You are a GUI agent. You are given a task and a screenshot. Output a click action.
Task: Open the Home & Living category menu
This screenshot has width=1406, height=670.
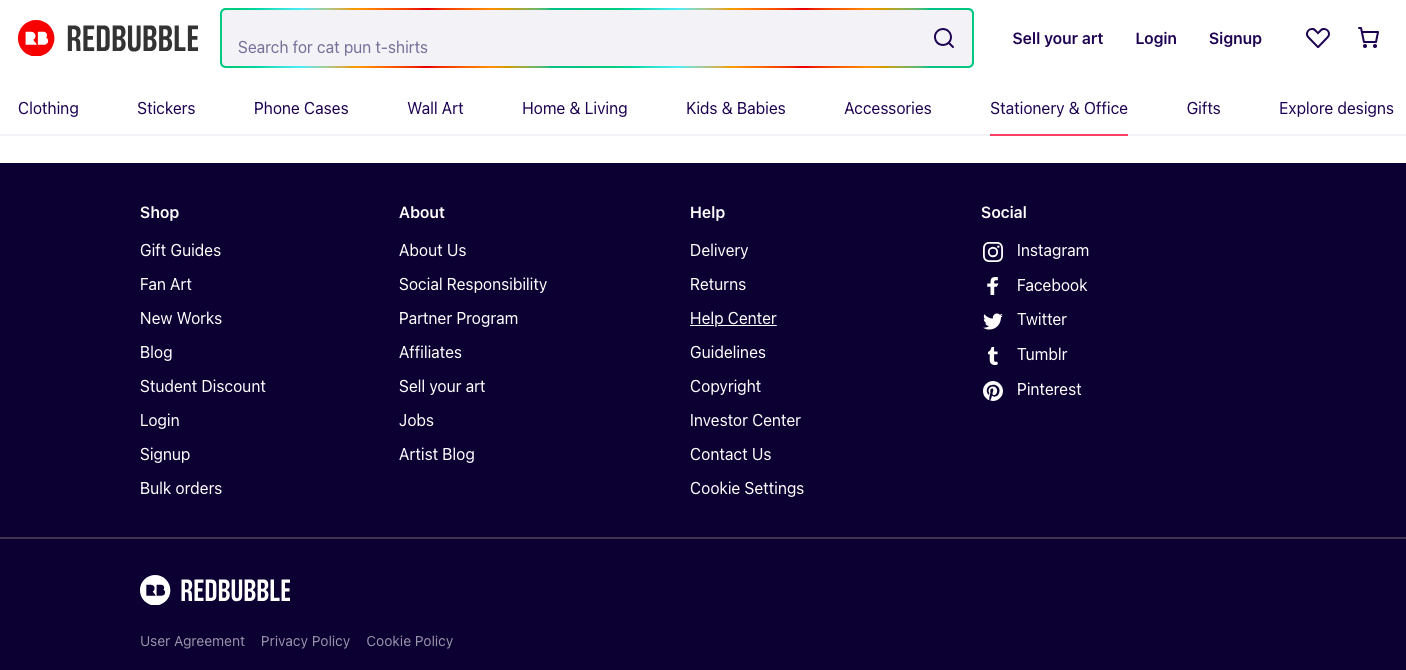[575, 108]
